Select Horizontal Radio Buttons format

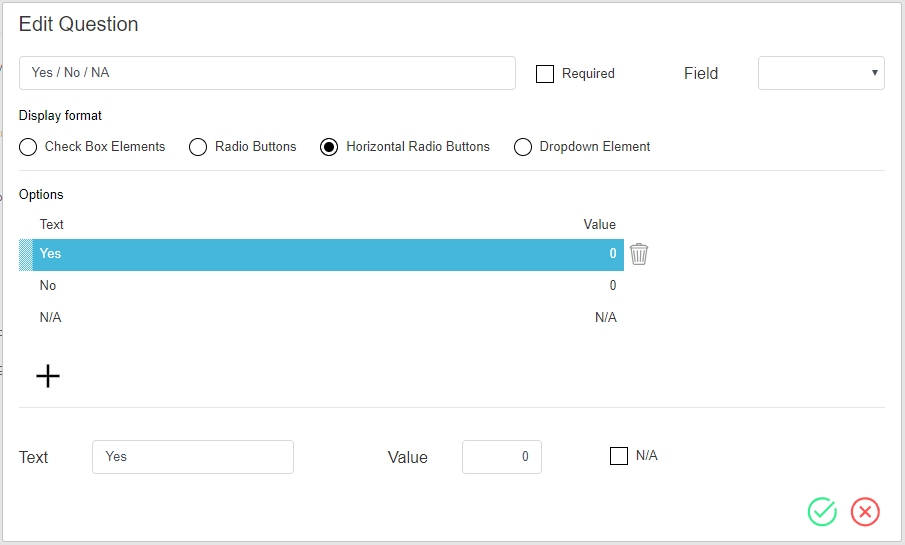329,147
